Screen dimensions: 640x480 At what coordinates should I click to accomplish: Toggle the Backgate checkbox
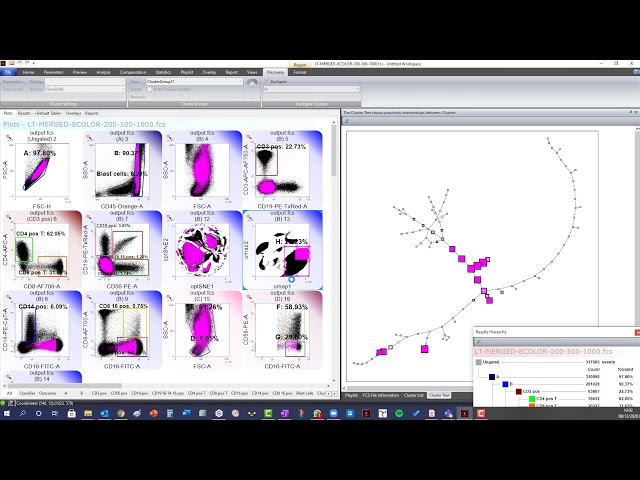(267, 82)
